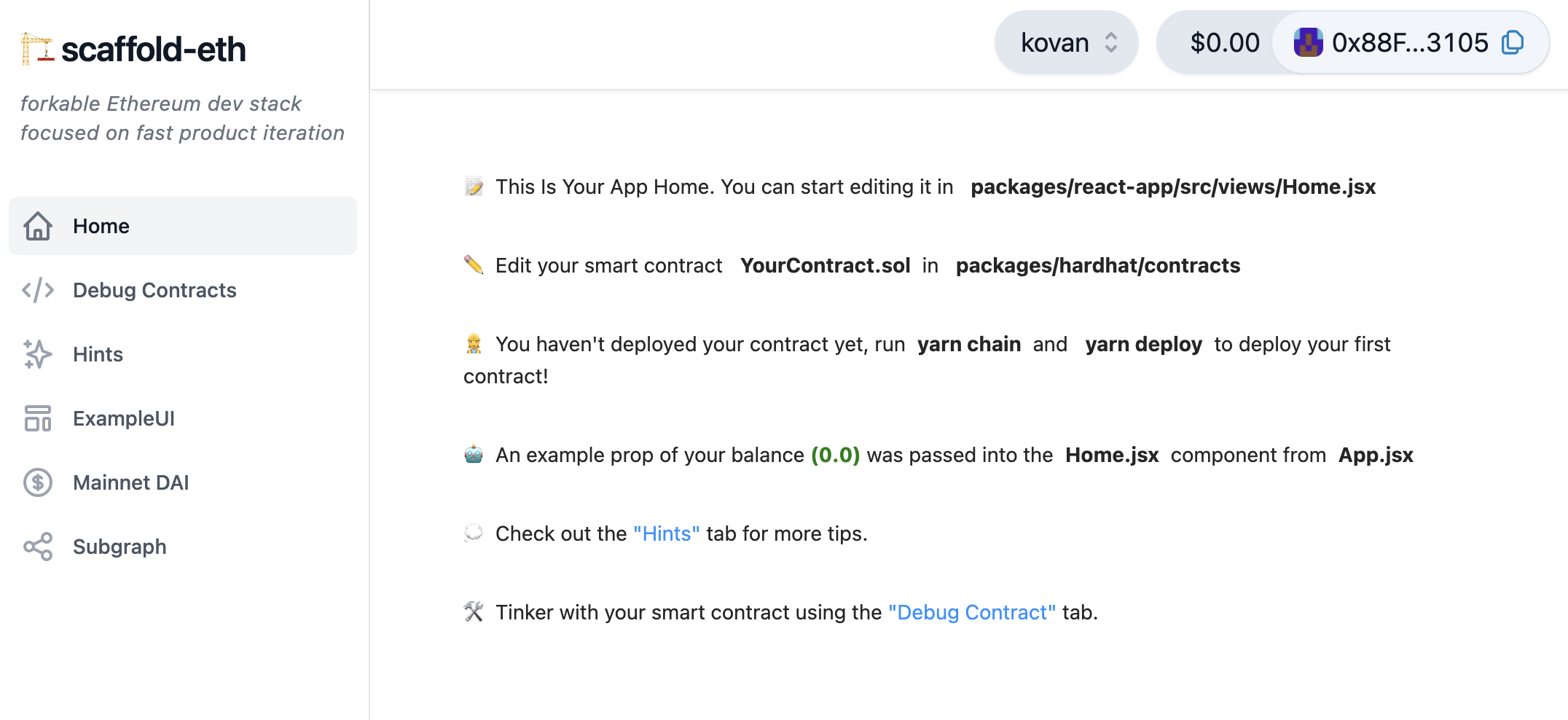Screen dimensions: 1568x720
Task: Click the wallet blockie avatar icon
Action: 1308,42
